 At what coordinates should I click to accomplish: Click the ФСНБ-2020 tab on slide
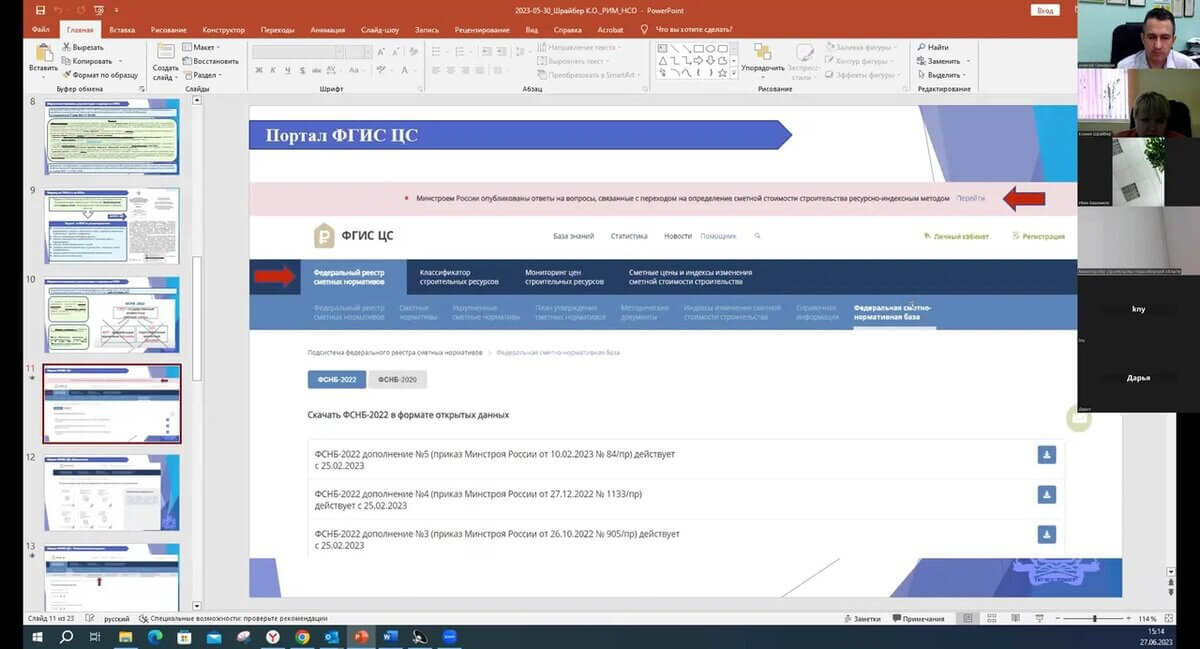point(397,379)
